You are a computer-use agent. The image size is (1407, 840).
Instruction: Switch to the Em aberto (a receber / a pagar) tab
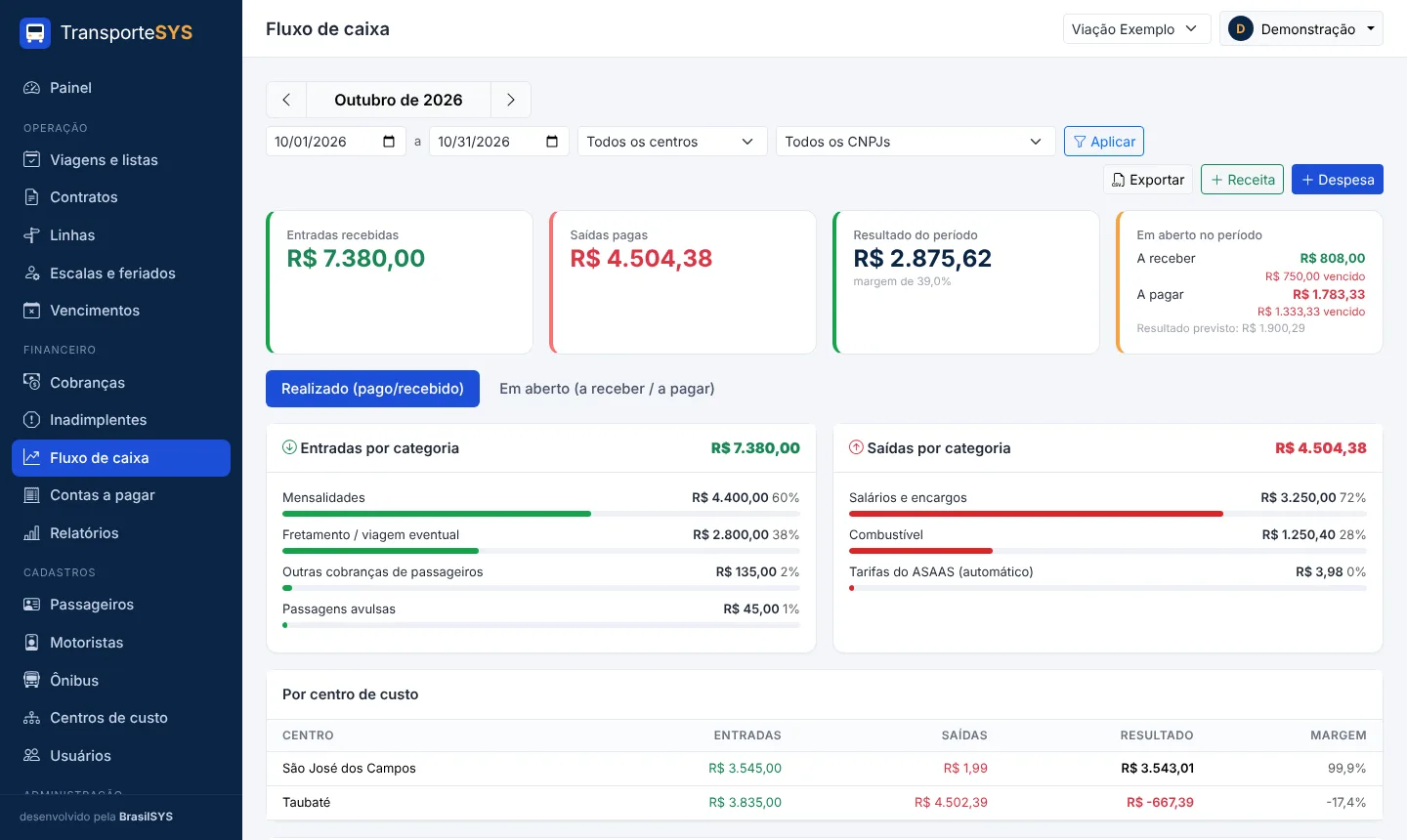tap(607, 389)
